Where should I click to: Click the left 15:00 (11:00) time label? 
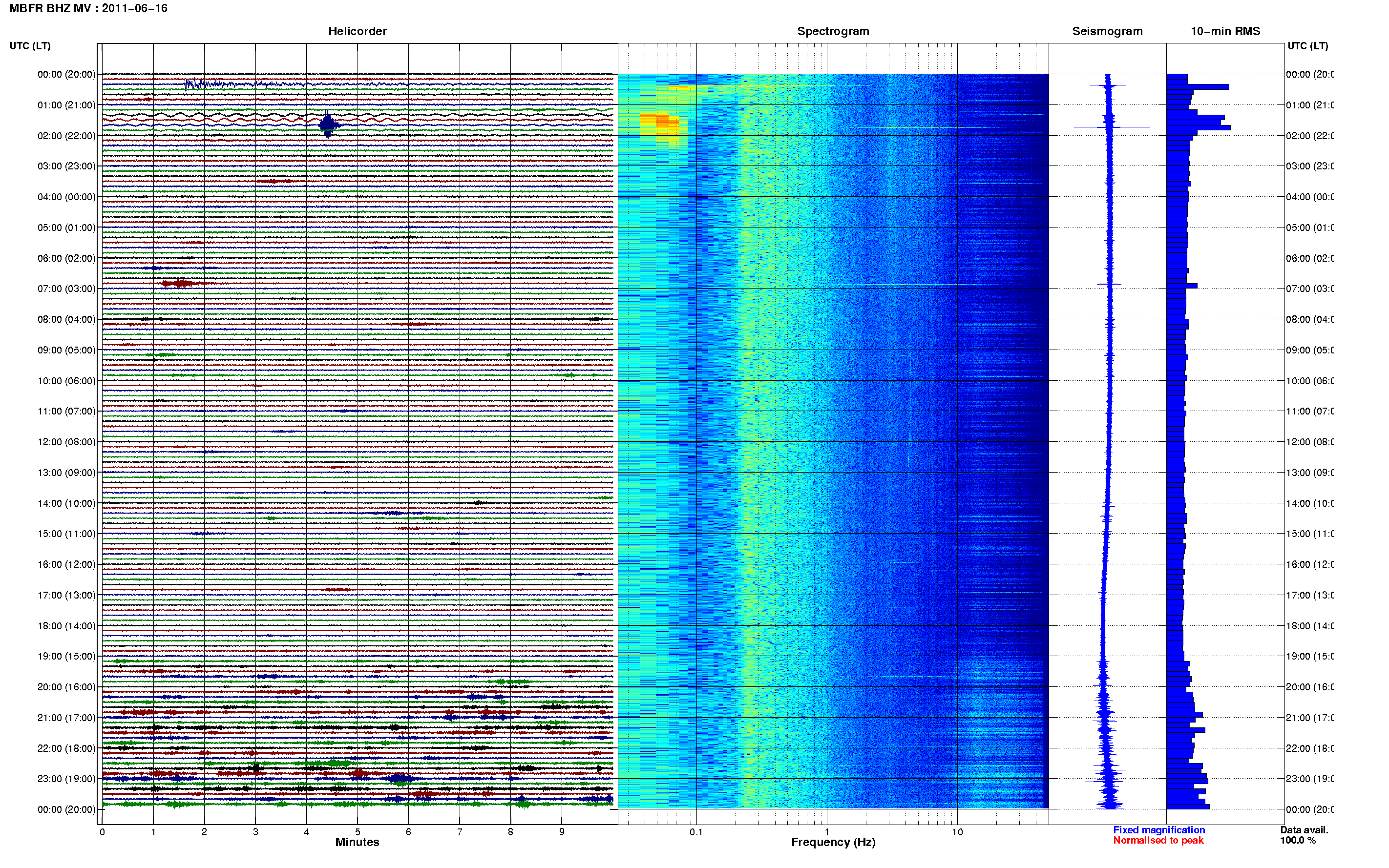(x=66, y=533)
